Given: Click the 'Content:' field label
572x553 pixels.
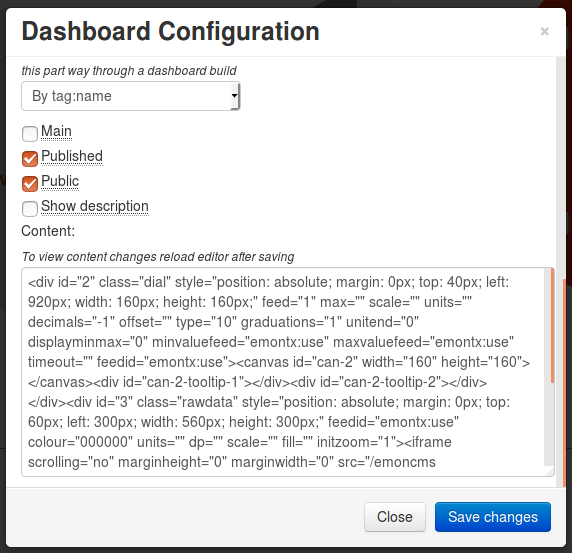Looking at the screenshot, I should pos(48,231).
